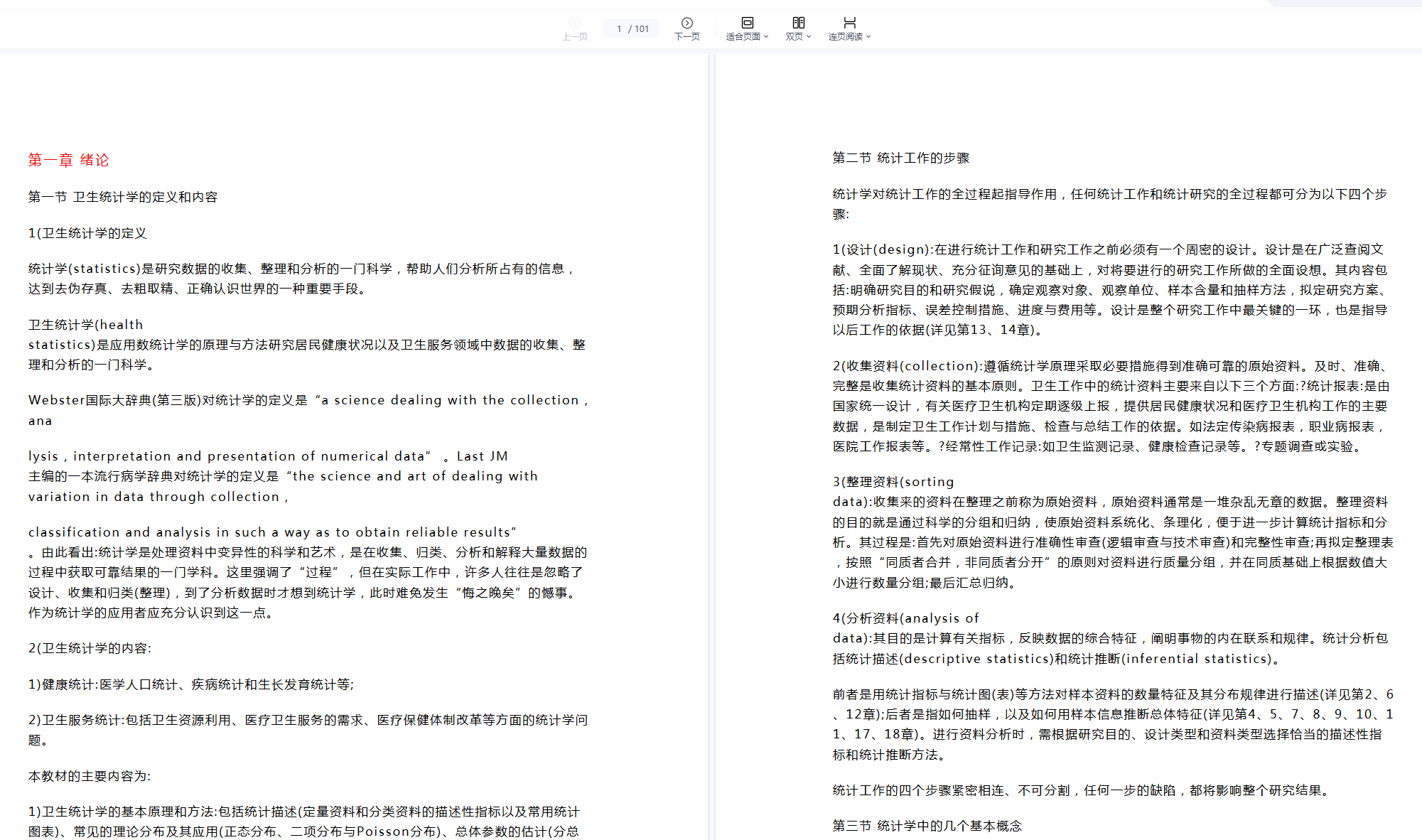Select the 适合页面 zoom menu label

[x=743, y=37]
